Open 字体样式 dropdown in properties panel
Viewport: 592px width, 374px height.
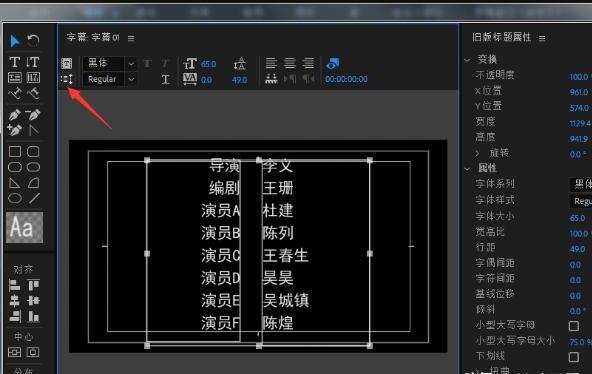581,201
